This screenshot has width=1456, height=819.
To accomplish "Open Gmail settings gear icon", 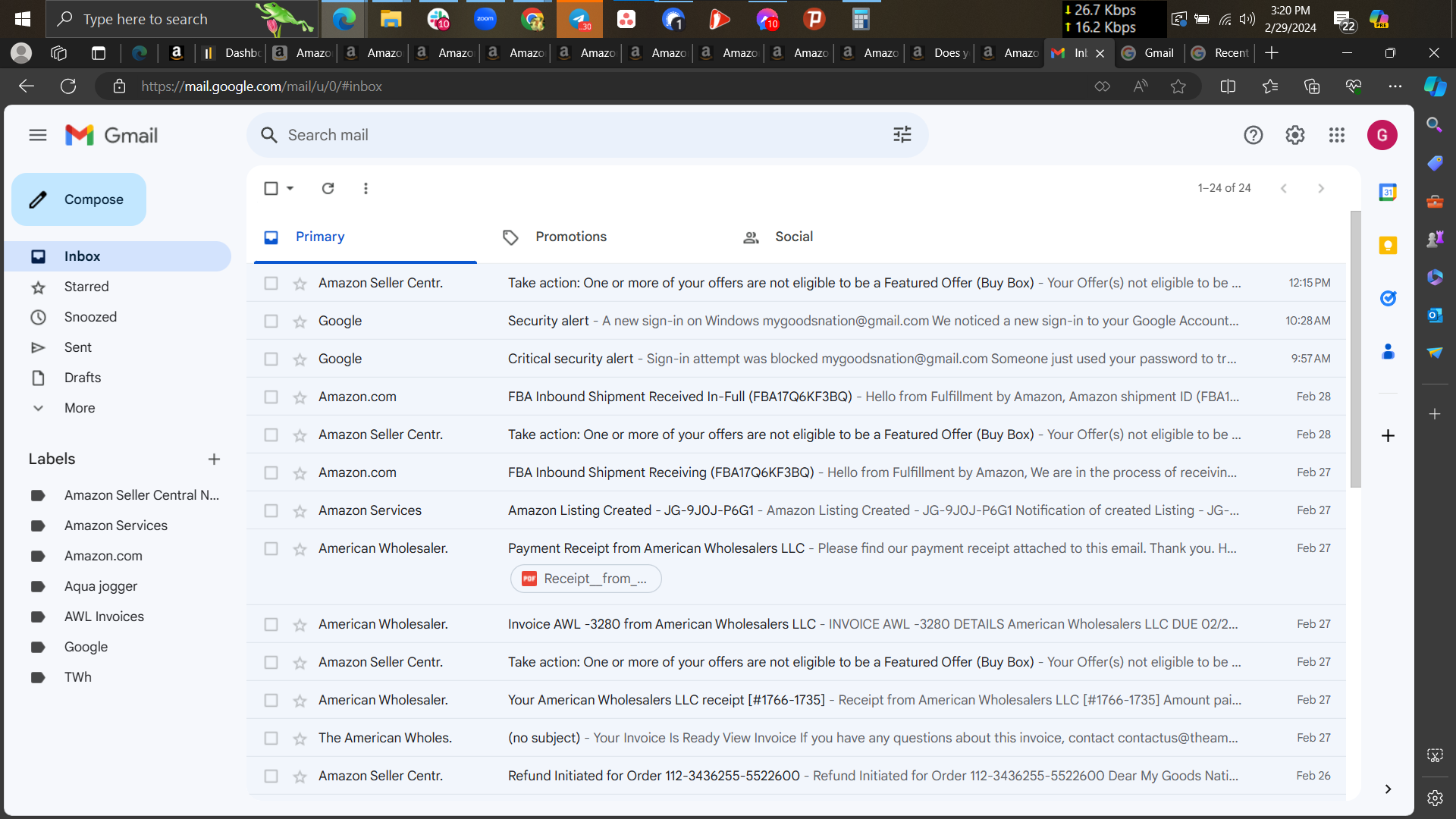I will pos(1295,135).
